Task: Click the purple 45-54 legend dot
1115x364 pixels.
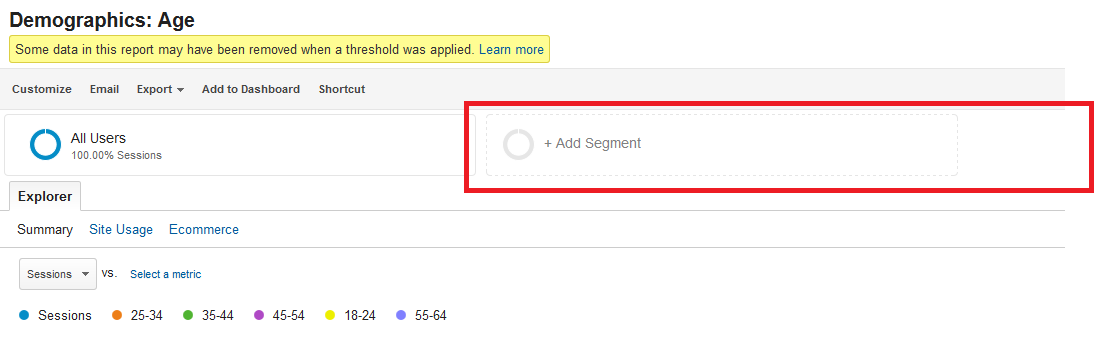Action: 260,316
